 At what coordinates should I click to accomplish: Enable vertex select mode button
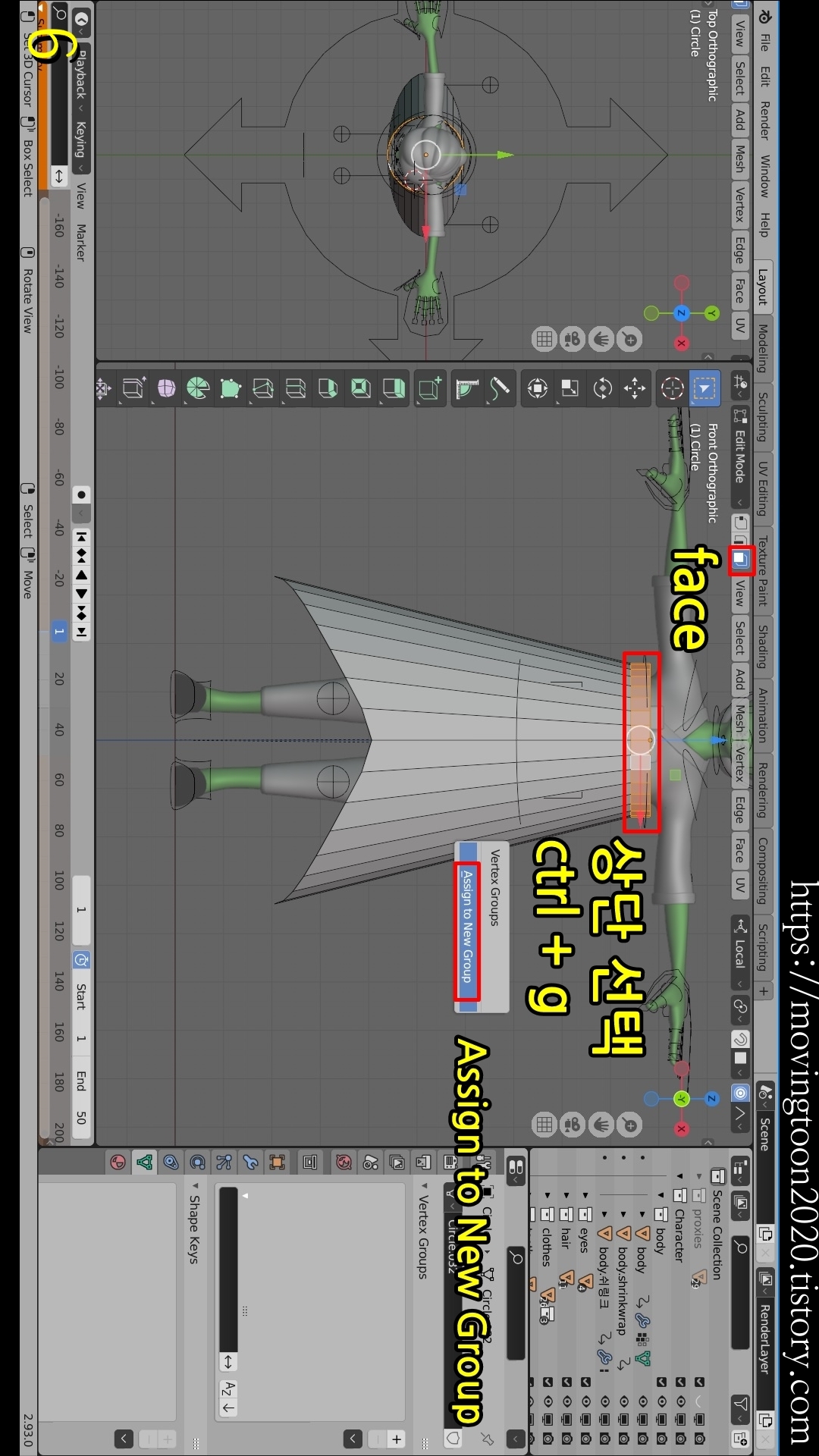(740, 523)
